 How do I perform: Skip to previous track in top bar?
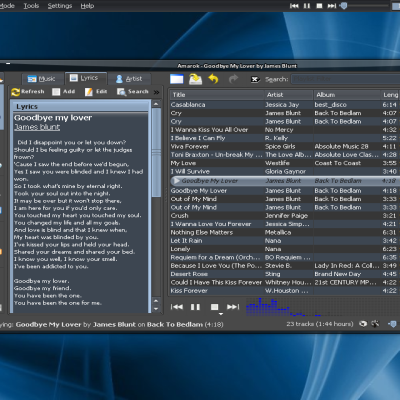[x=294, y=6]
